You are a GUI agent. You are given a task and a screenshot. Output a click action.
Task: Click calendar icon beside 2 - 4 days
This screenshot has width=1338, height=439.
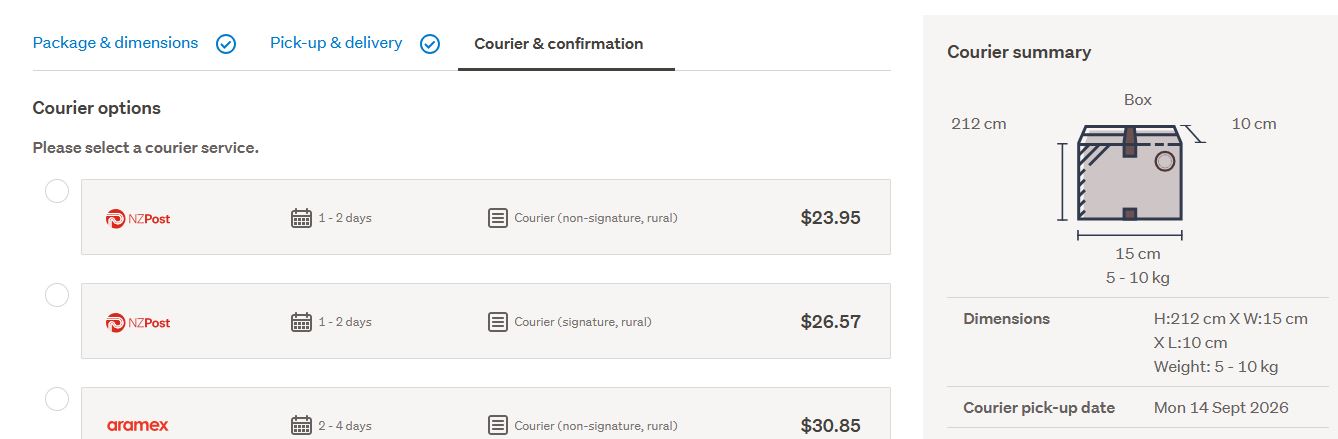coord(301,426)
